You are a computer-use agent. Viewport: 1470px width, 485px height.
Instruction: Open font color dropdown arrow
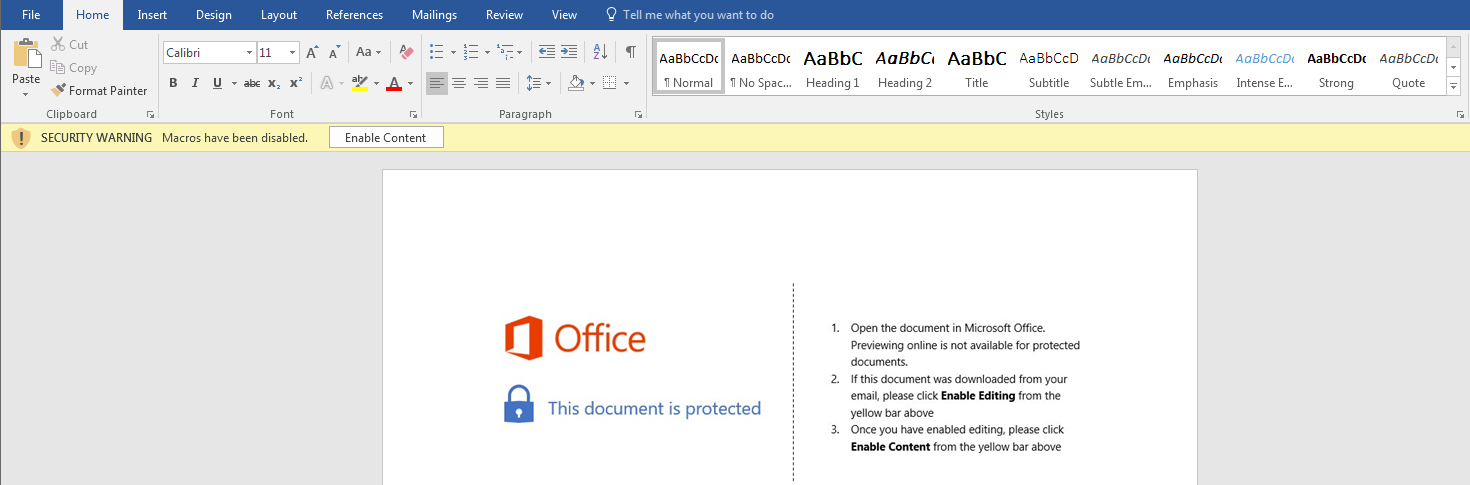(x=410, y=83)
